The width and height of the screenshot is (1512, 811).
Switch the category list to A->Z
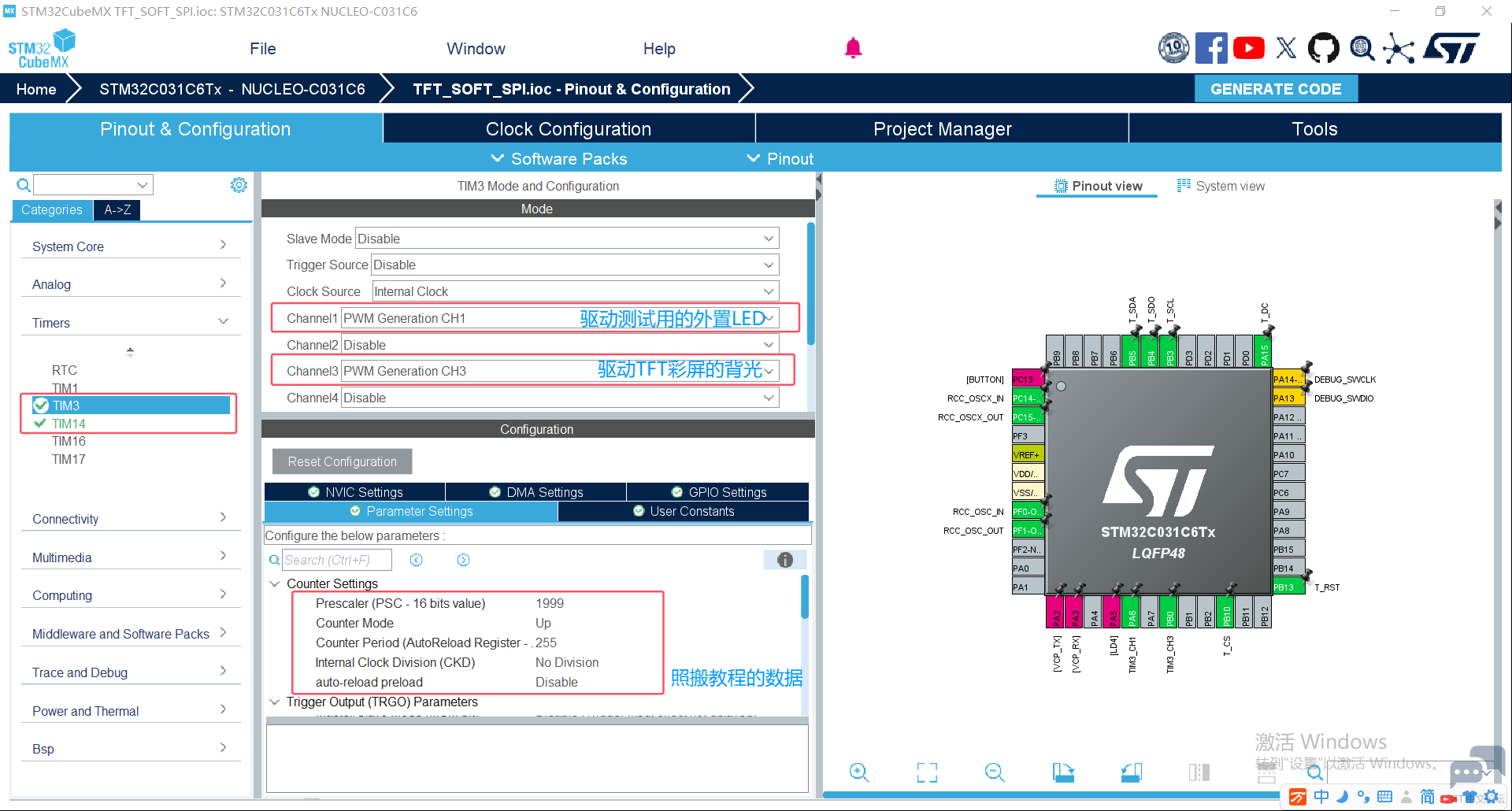[117, 209]
